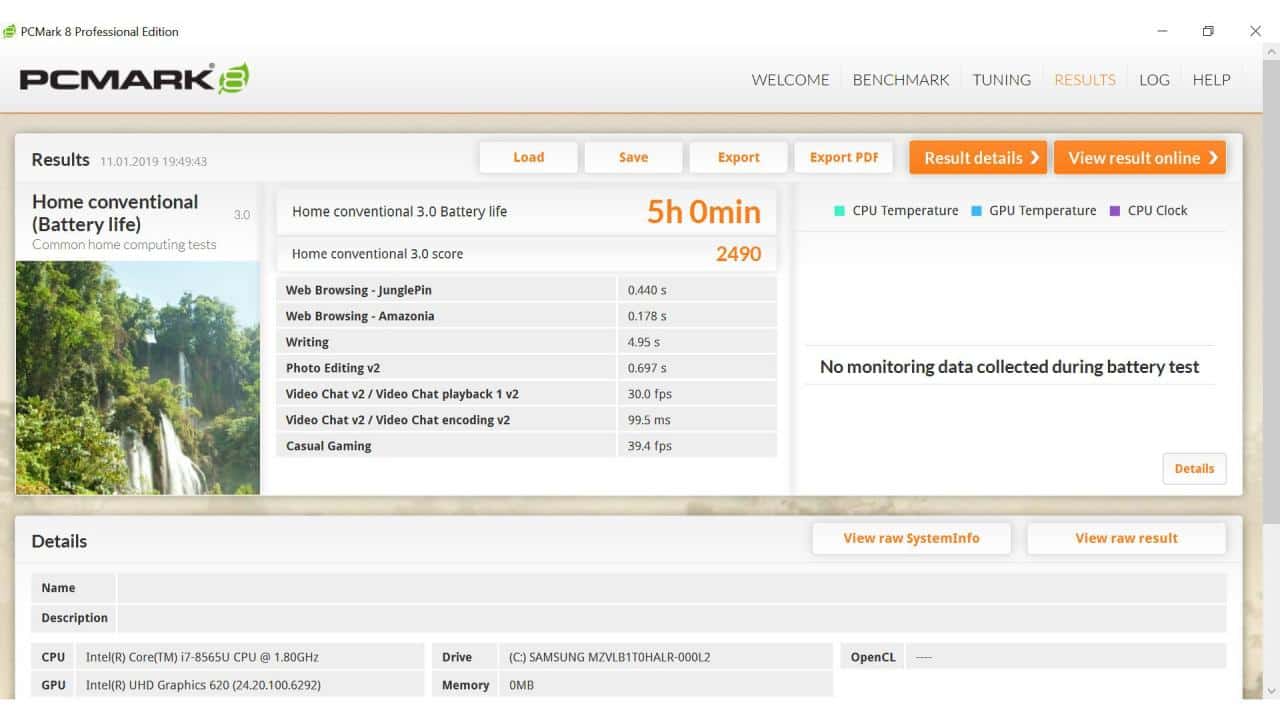The height and width of the screenshot is (720, 1280).
Task: Click the chevron on View result online
Action: [1213, 157]
